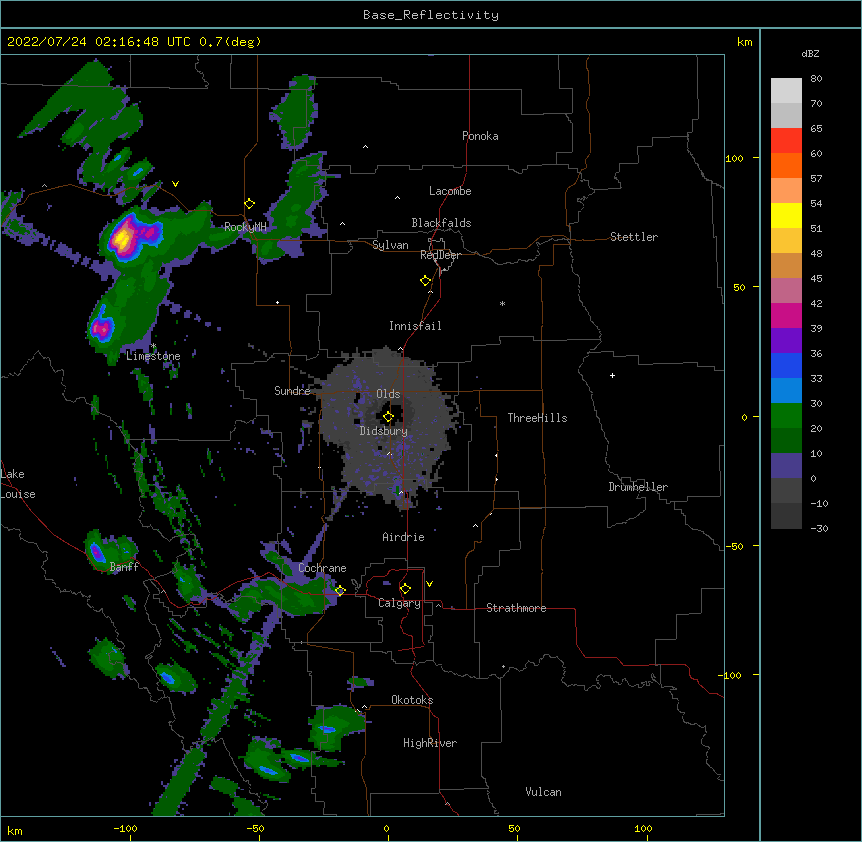862x842 pixels.
Task: Click the Lacombe city label
Action: click(x=450, y=191)
